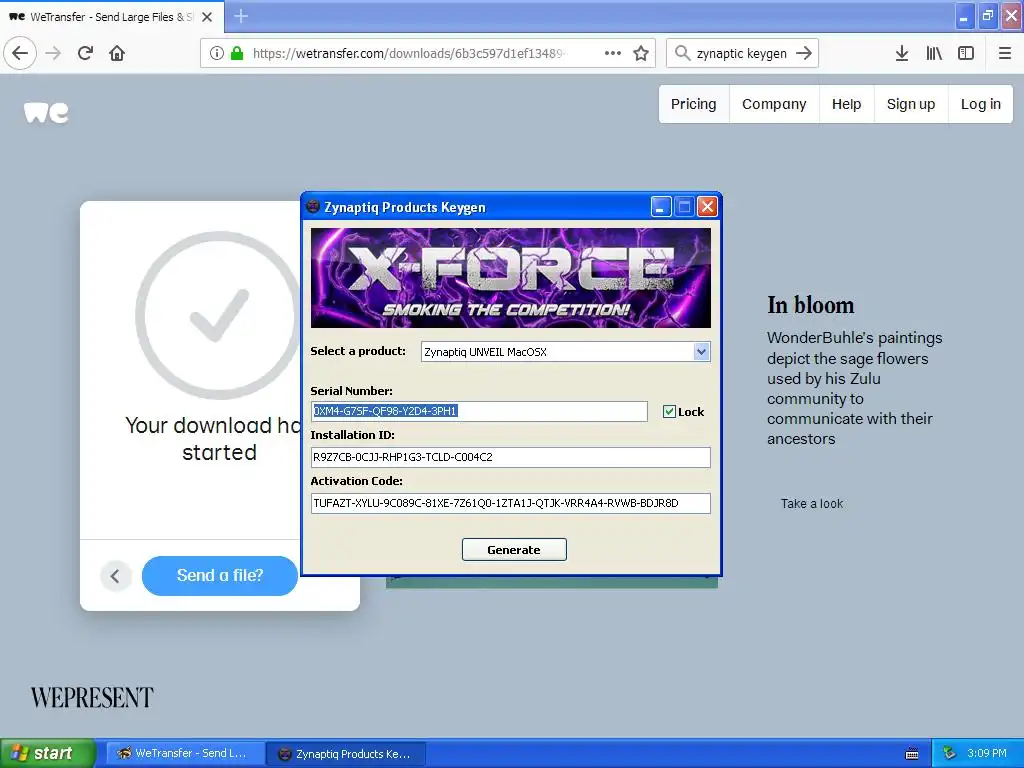Submit search with the arrow icon
The height and width of the screenshot is (768, 1024).
804,53
